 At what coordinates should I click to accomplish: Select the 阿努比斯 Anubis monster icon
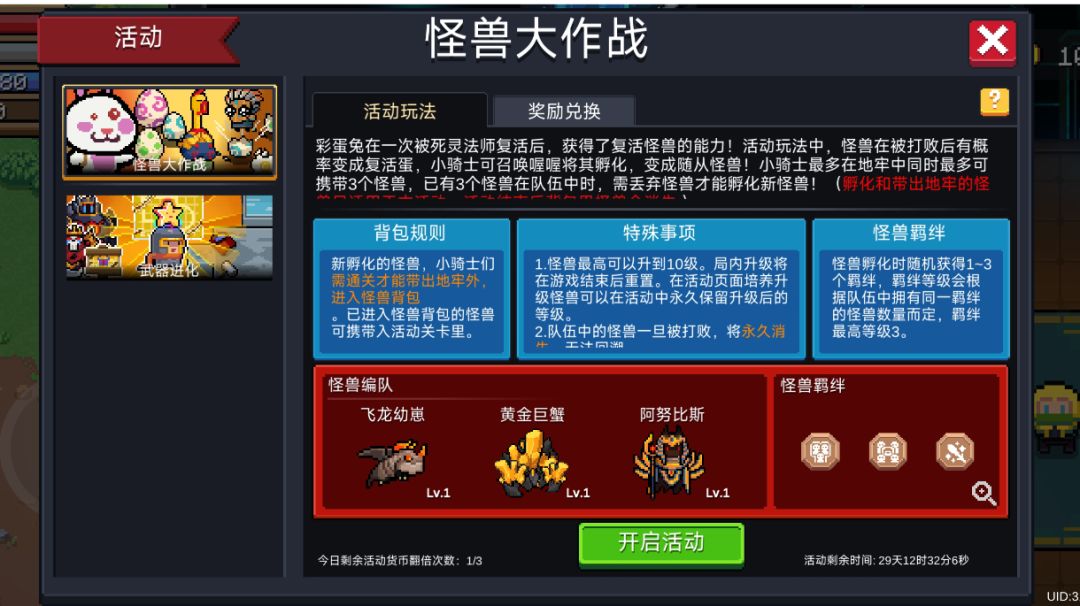[x=669, y=462]
